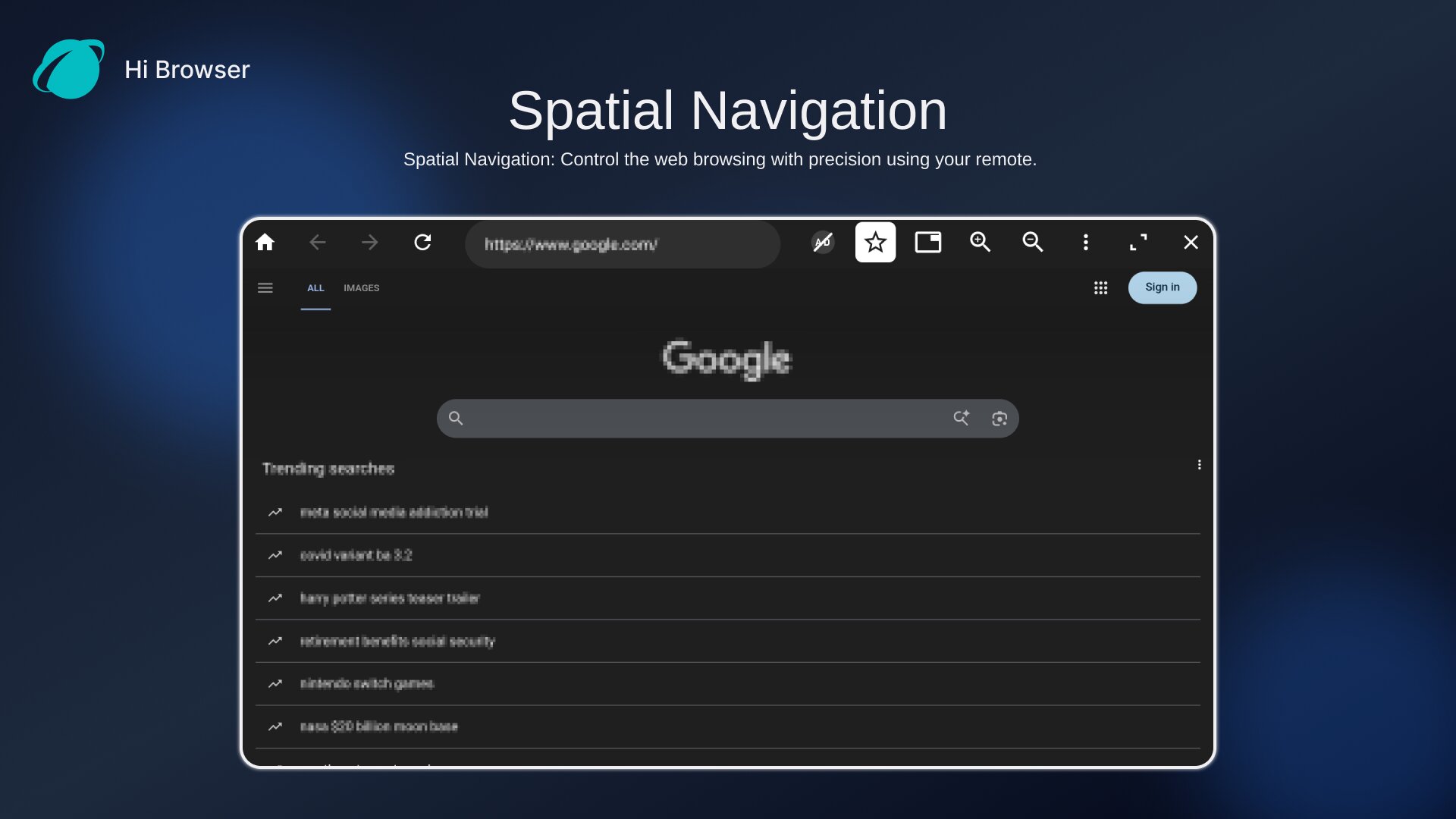Go forward with the right arrow

click(369, 243)
